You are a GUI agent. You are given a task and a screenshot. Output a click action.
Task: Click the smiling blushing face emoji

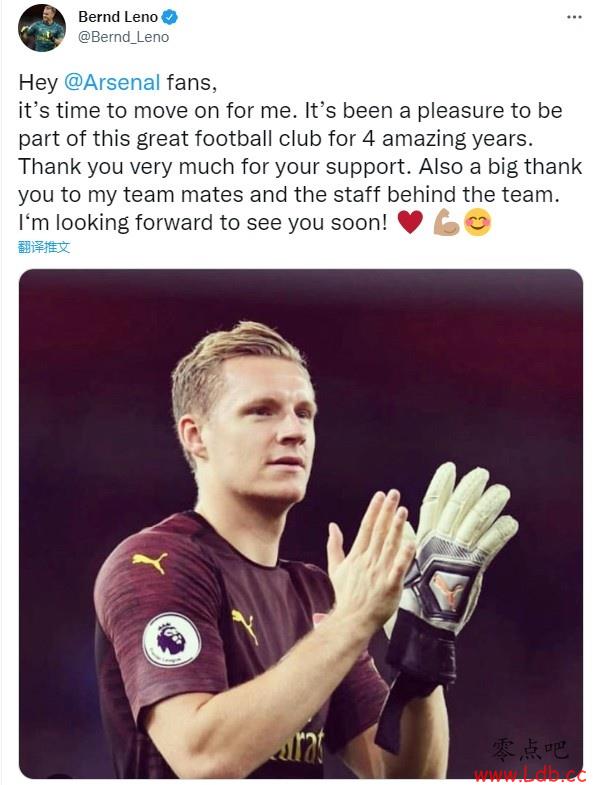pyautogui.click(x=478, y=222)
